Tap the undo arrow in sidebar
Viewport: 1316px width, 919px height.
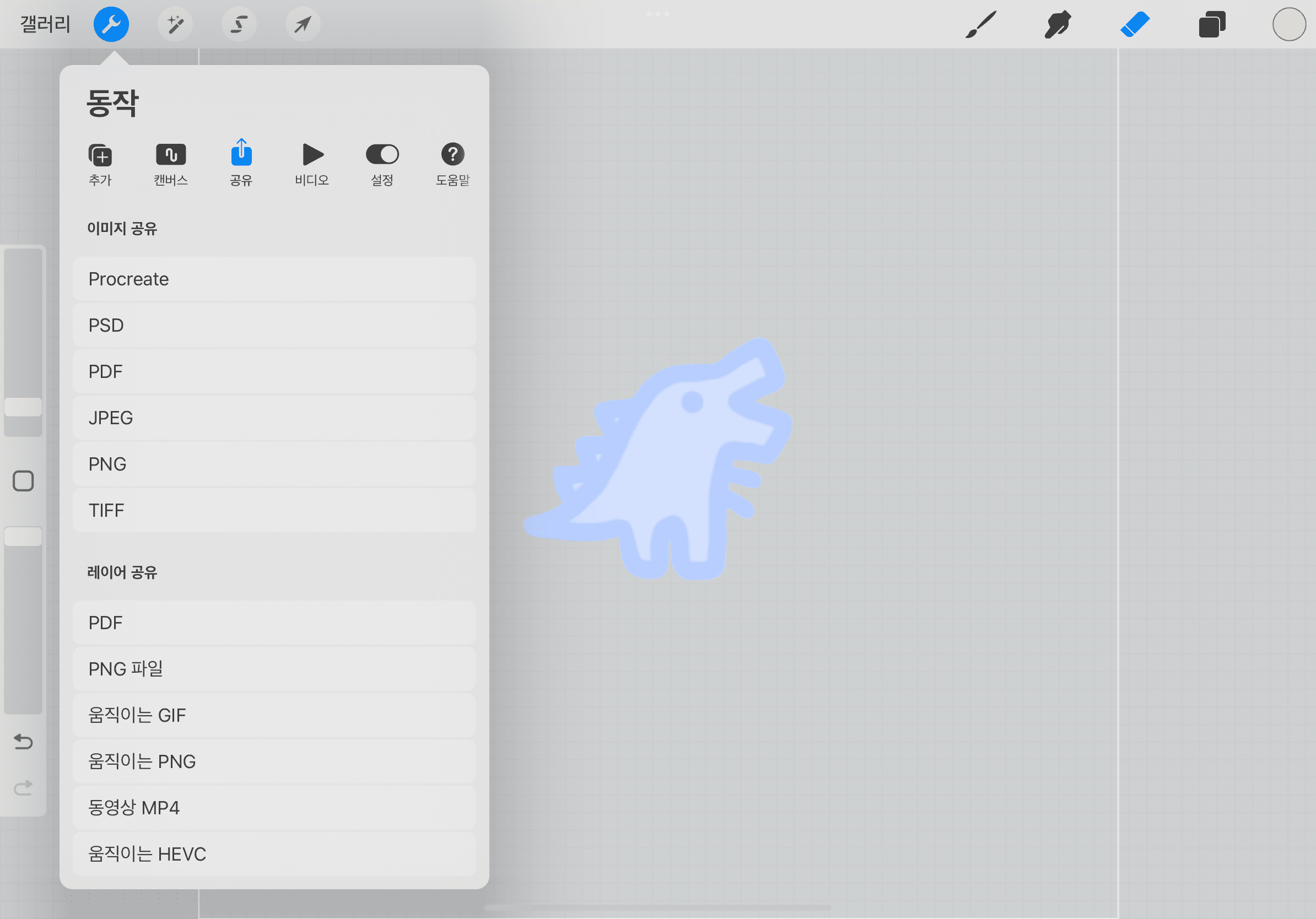click(23, 742)
